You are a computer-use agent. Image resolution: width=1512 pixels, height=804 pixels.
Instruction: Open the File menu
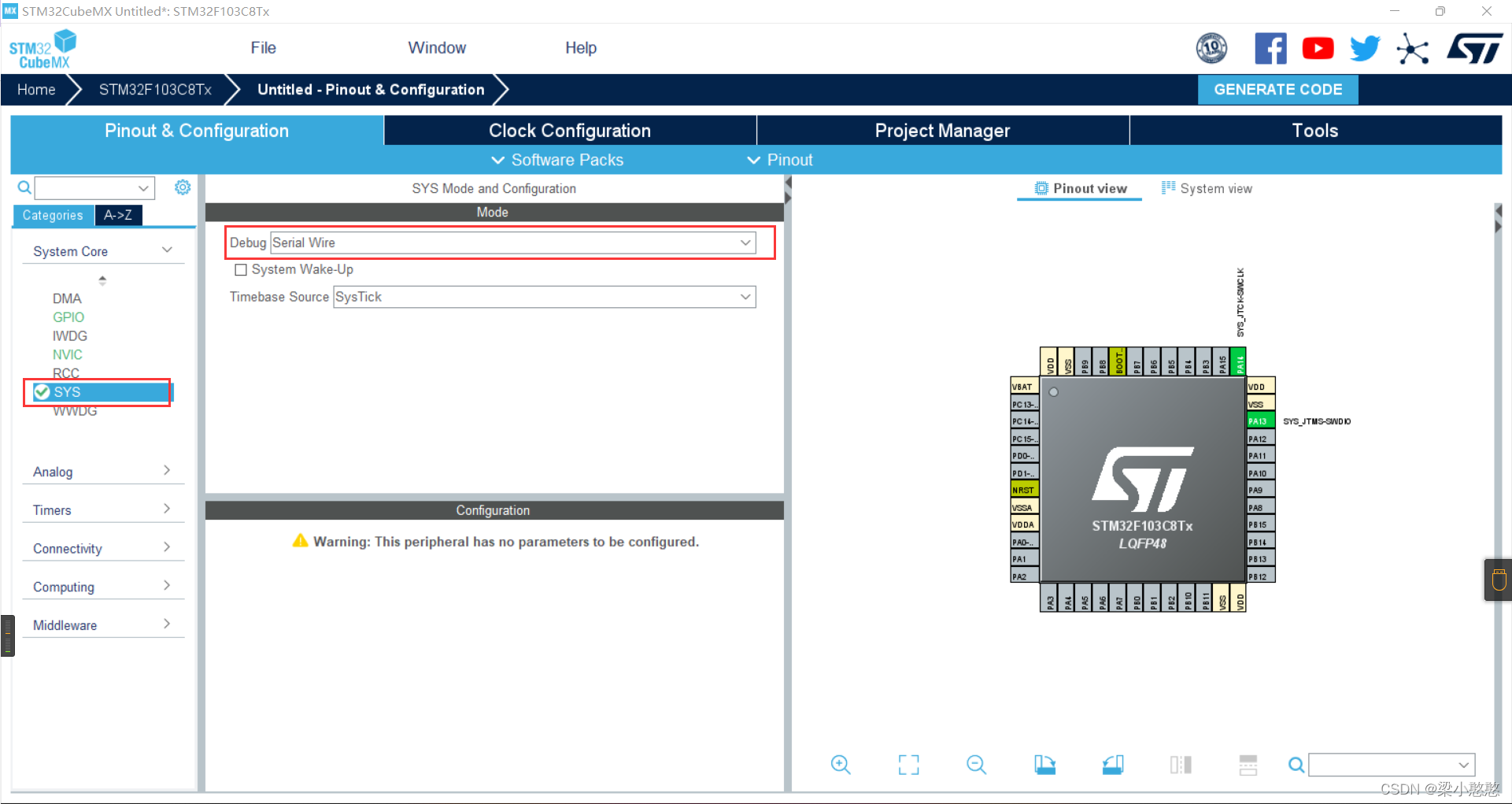click(263, 48)
